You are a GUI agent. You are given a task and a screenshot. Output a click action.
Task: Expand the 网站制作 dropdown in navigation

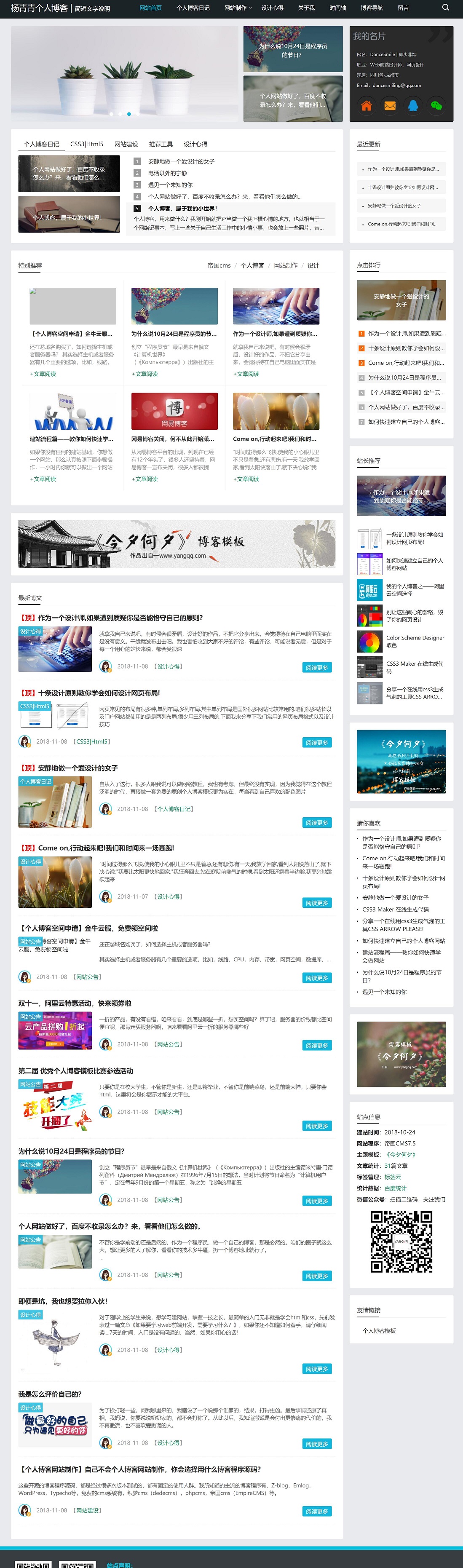pos(237,8)
